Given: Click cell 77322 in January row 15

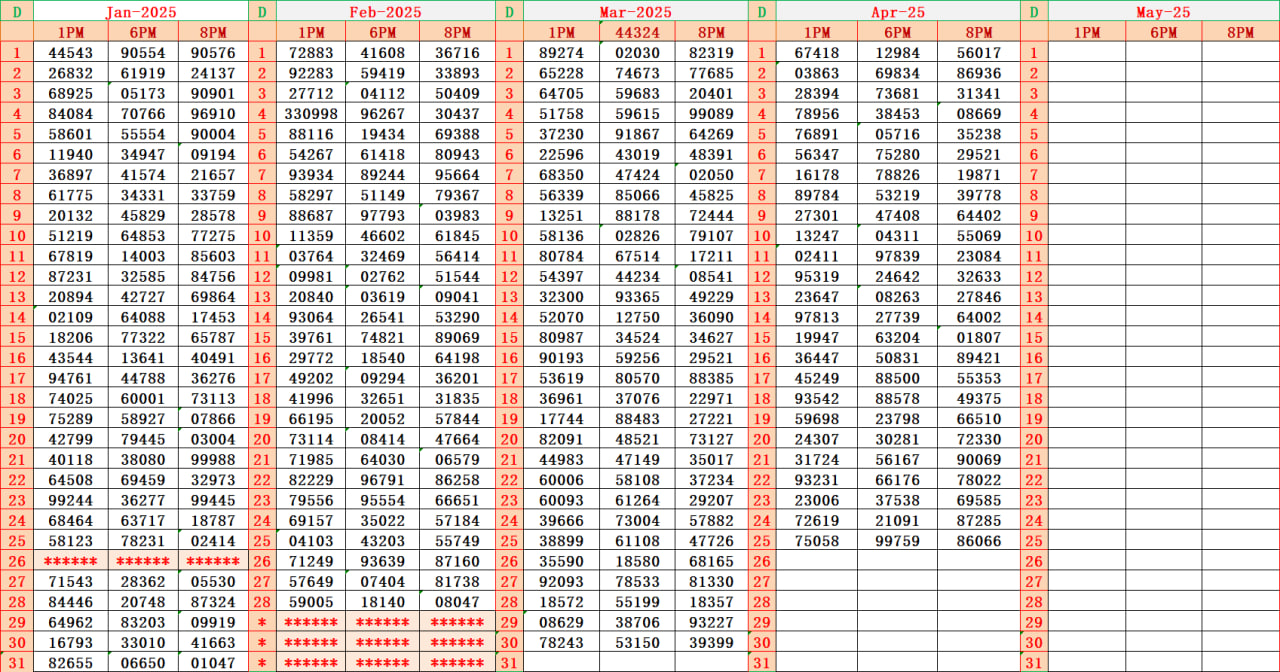Looking at the screenshot, I should (x=143, y=337).
